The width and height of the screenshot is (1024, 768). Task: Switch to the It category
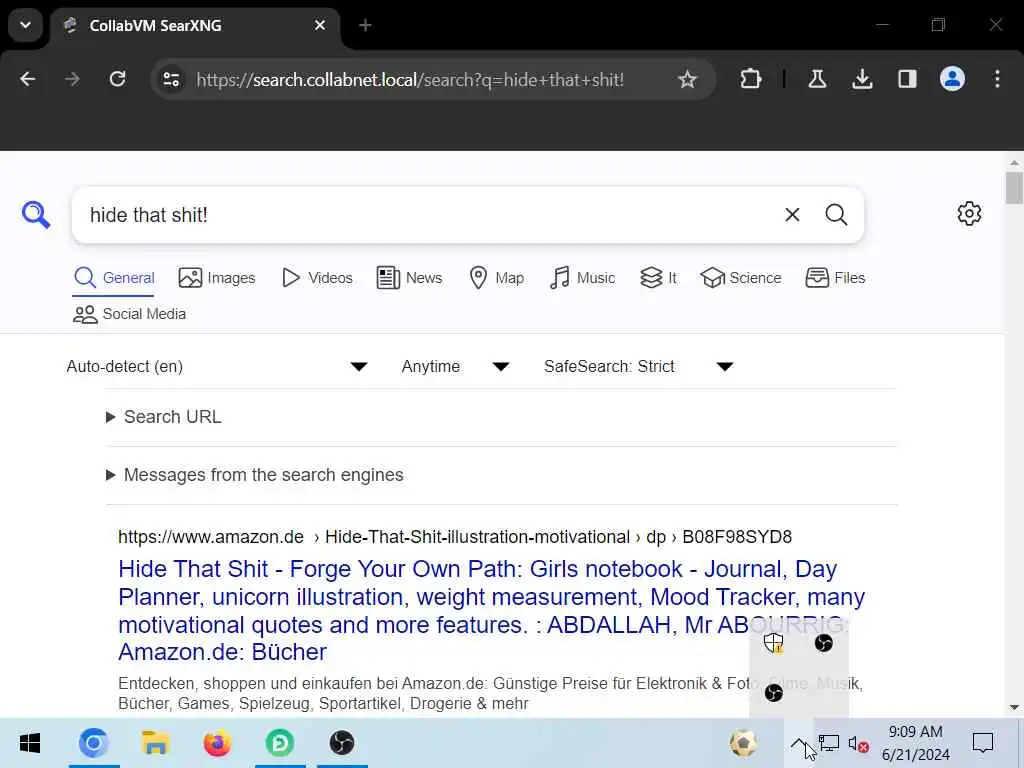coord(658,278)
